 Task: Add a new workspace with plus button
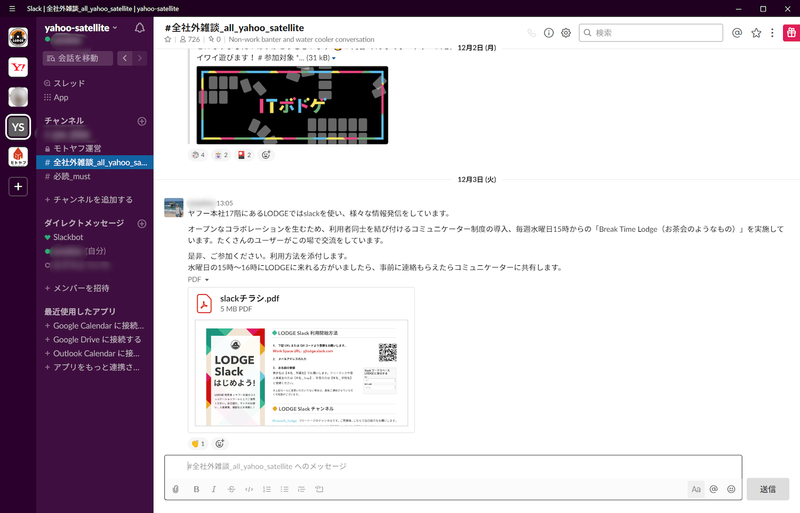click(18, 187)
